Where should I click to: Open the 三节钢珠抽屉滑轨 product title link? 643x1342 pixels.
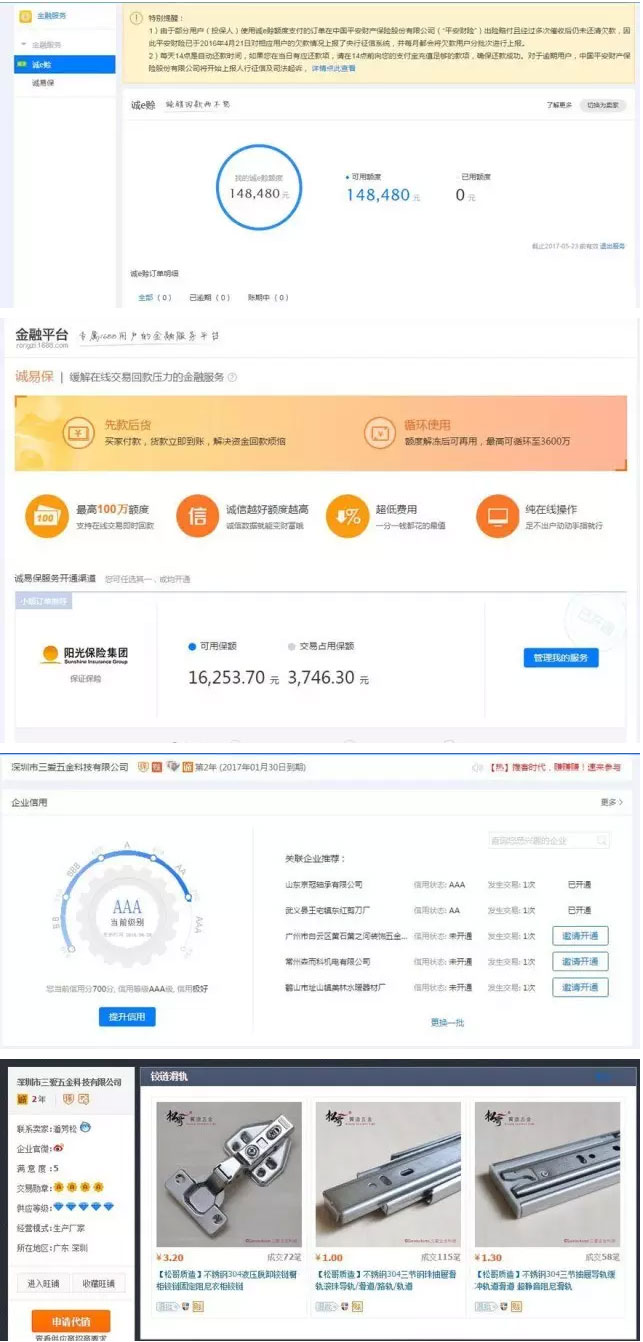coord(388,1279)
